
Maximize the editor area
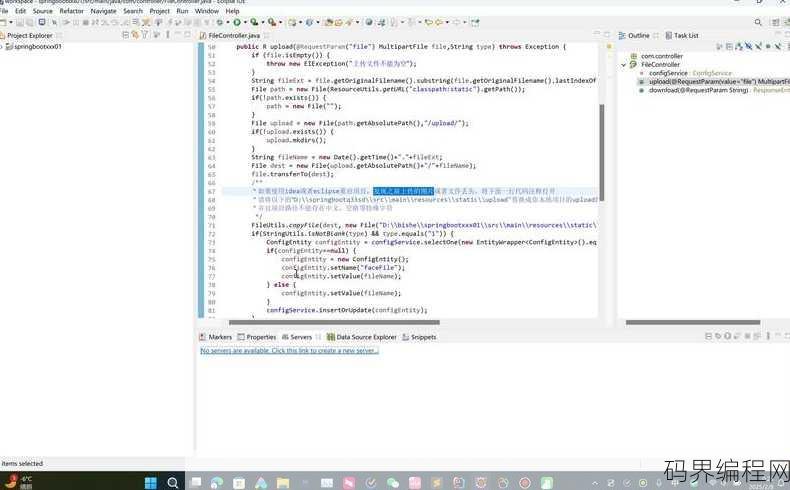(607, 34)
